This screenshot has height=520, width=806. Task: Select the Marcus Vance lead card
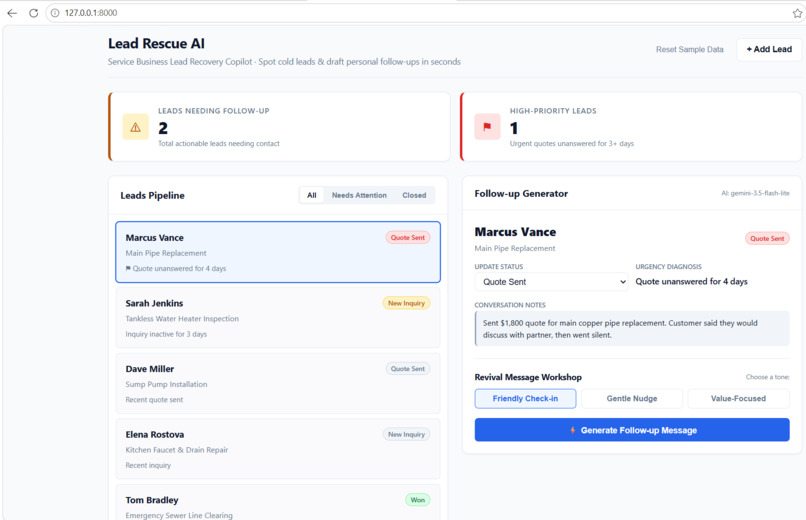pyautogui.click(x=278, y=252)
